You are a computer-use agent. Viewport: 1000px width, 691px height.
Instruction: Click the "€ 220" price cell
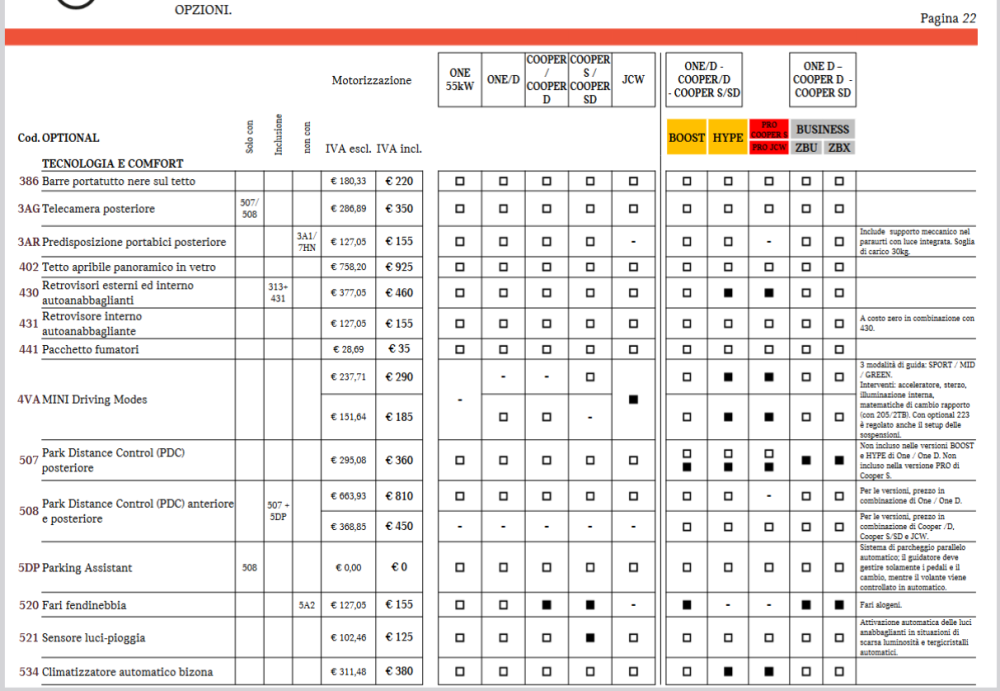399,181
